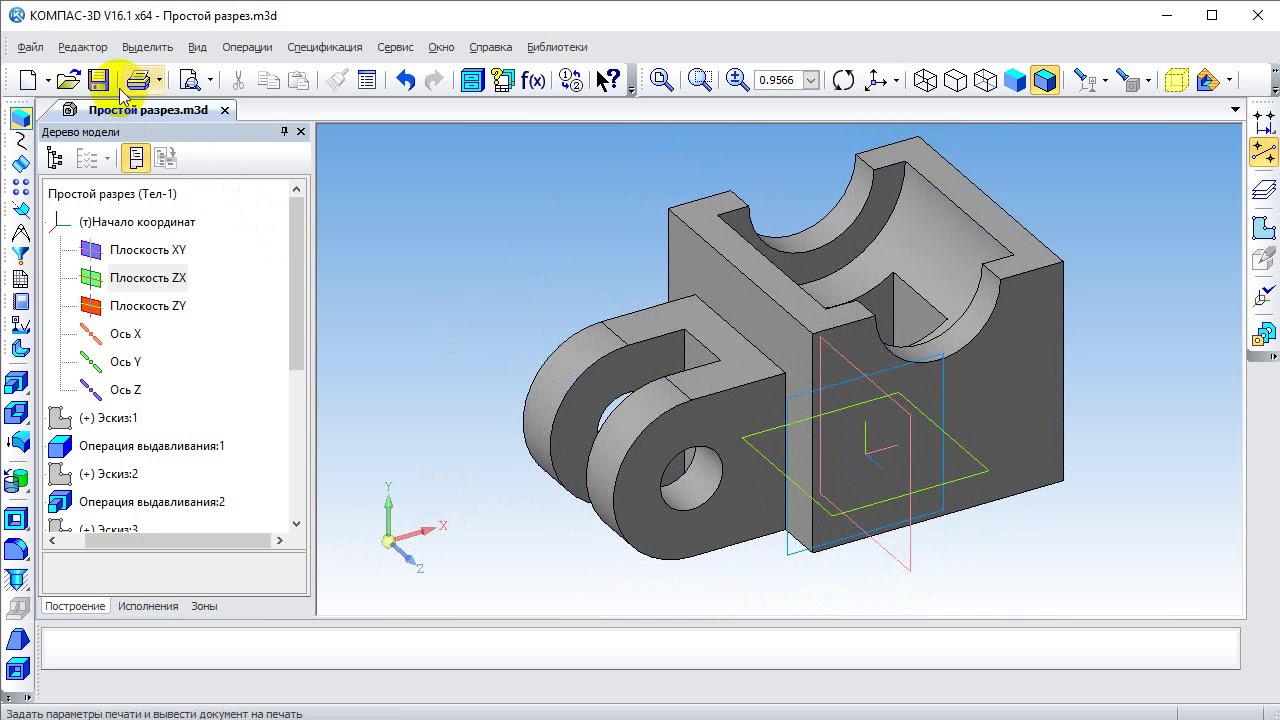
Task: Select the wireframe display mode icon
Action: (x=925, y=81)
